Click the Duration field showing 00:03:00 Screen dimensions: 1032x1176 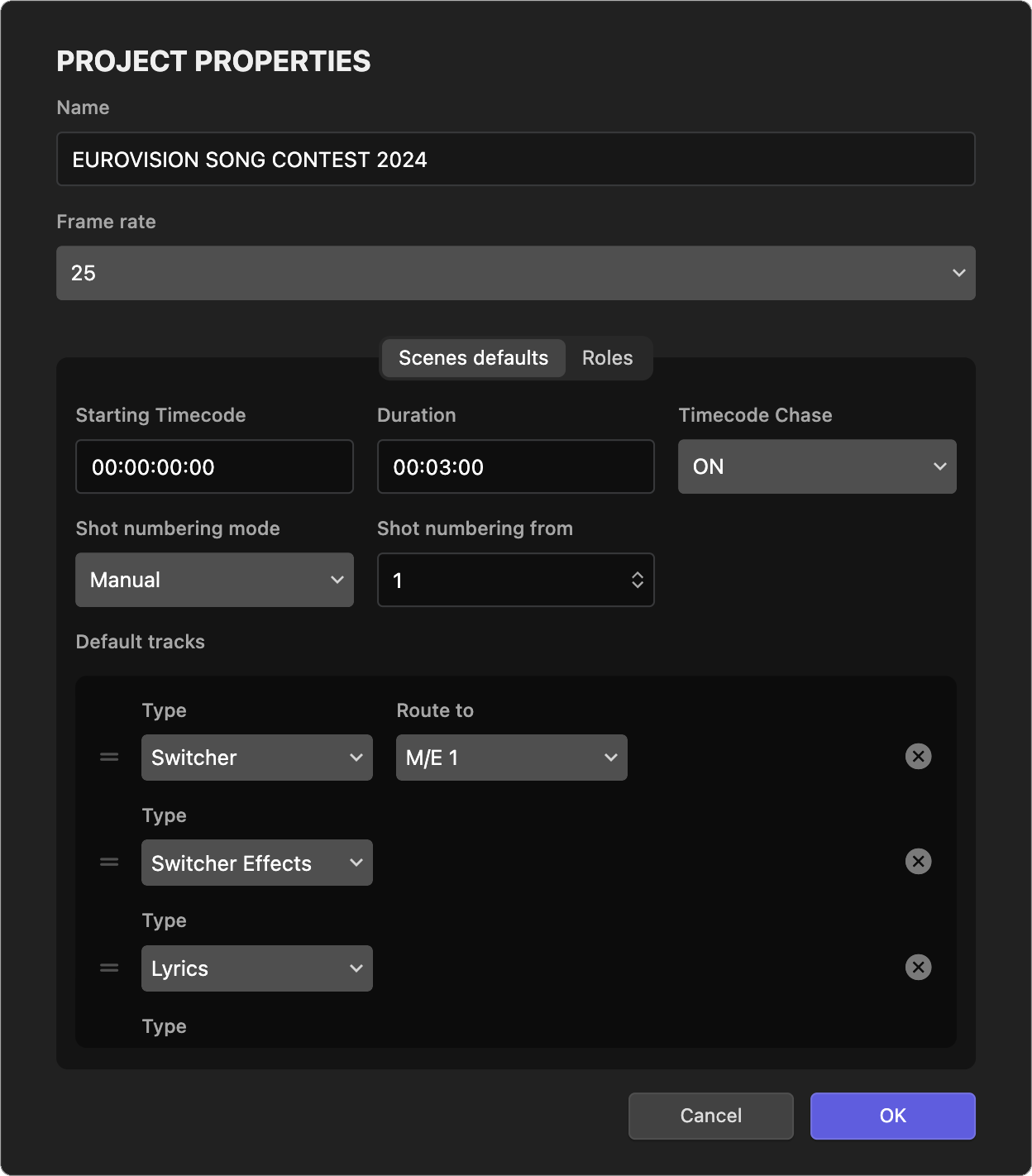pyautogui.click(x=515, y=466)
